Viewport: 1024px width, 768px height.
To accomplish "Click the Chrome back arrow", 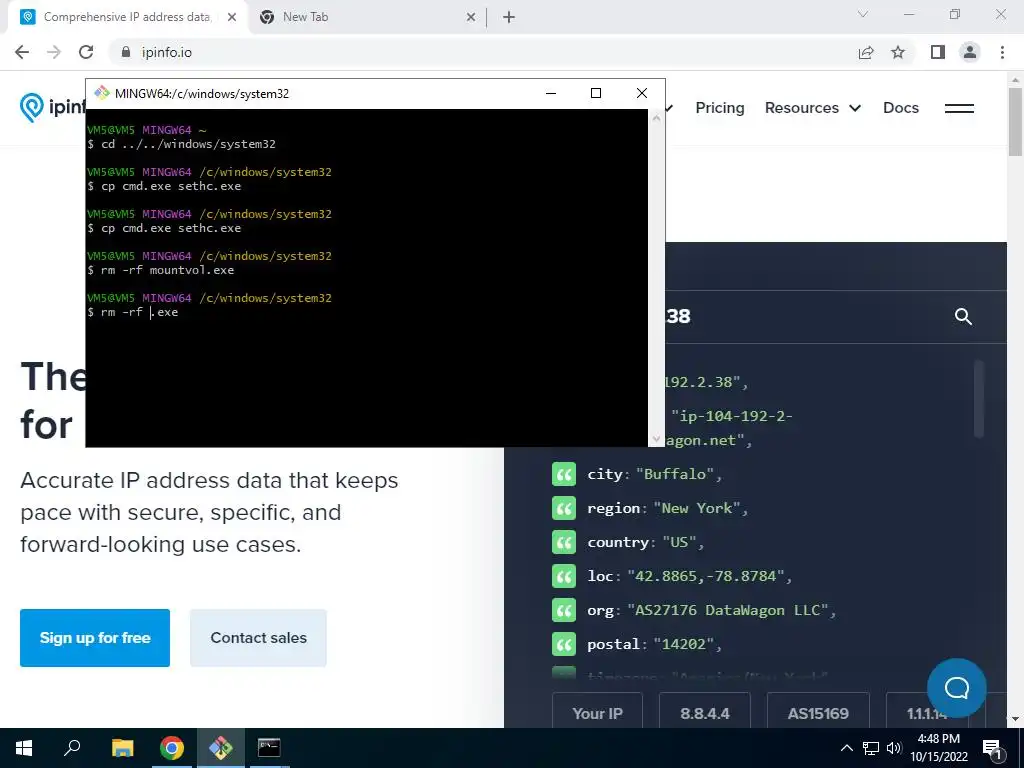I will [22, 52].
